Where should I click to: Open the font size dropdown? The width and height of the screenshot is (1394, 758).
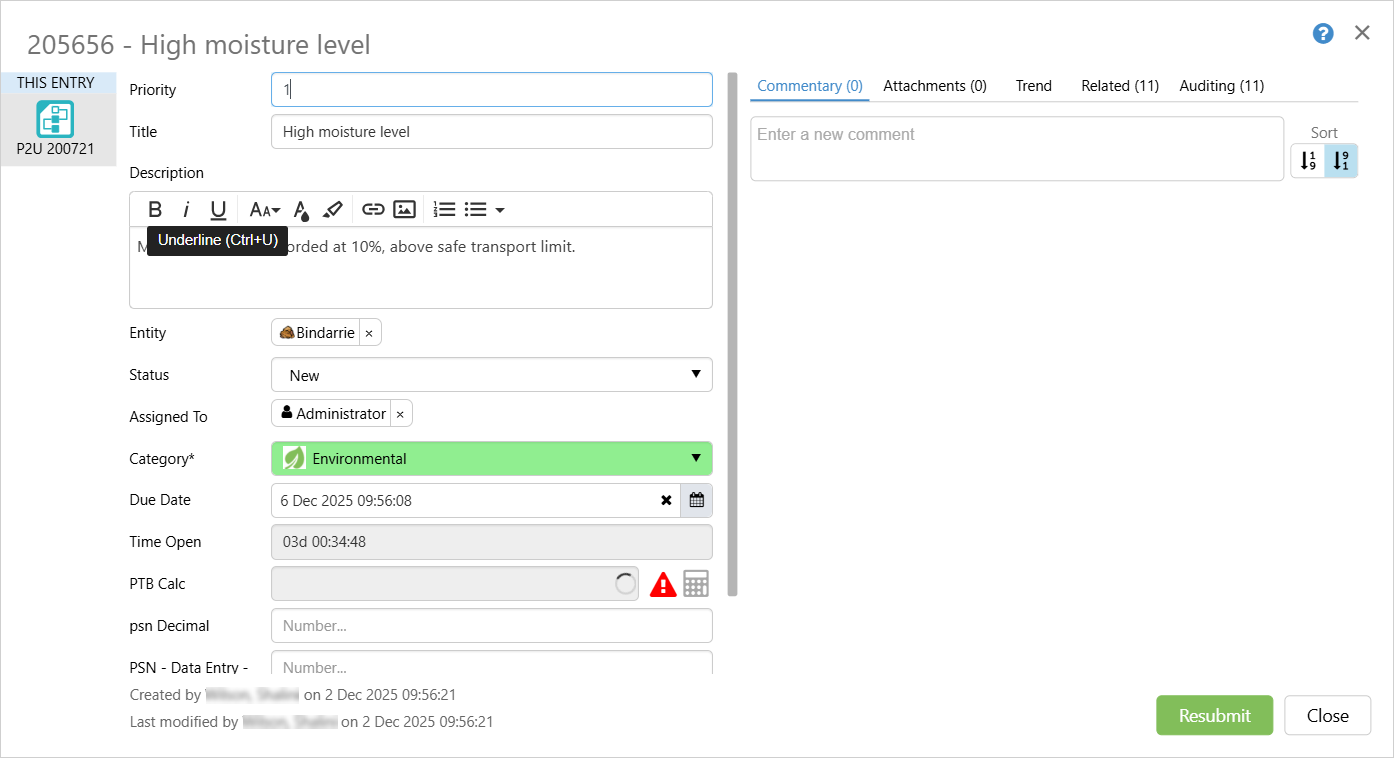(x=264, y=209)
